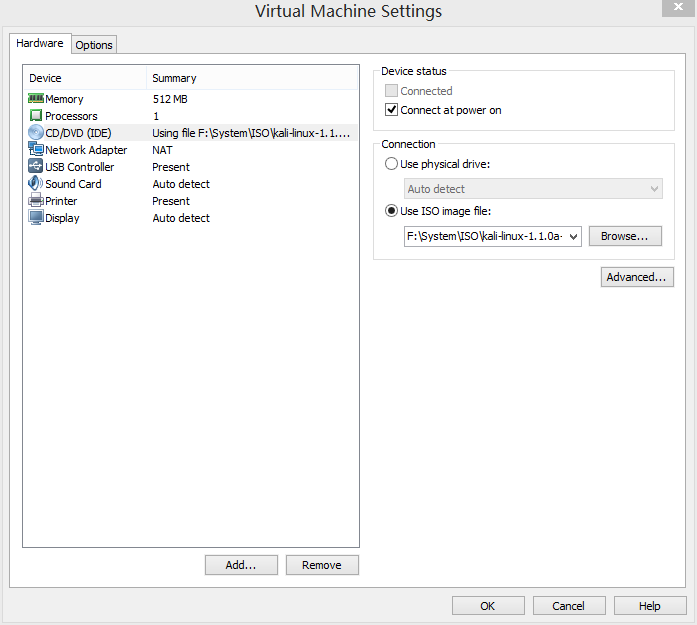Switch to the Options tab
This screenshot has height=625, width=697.
[94, 45]
